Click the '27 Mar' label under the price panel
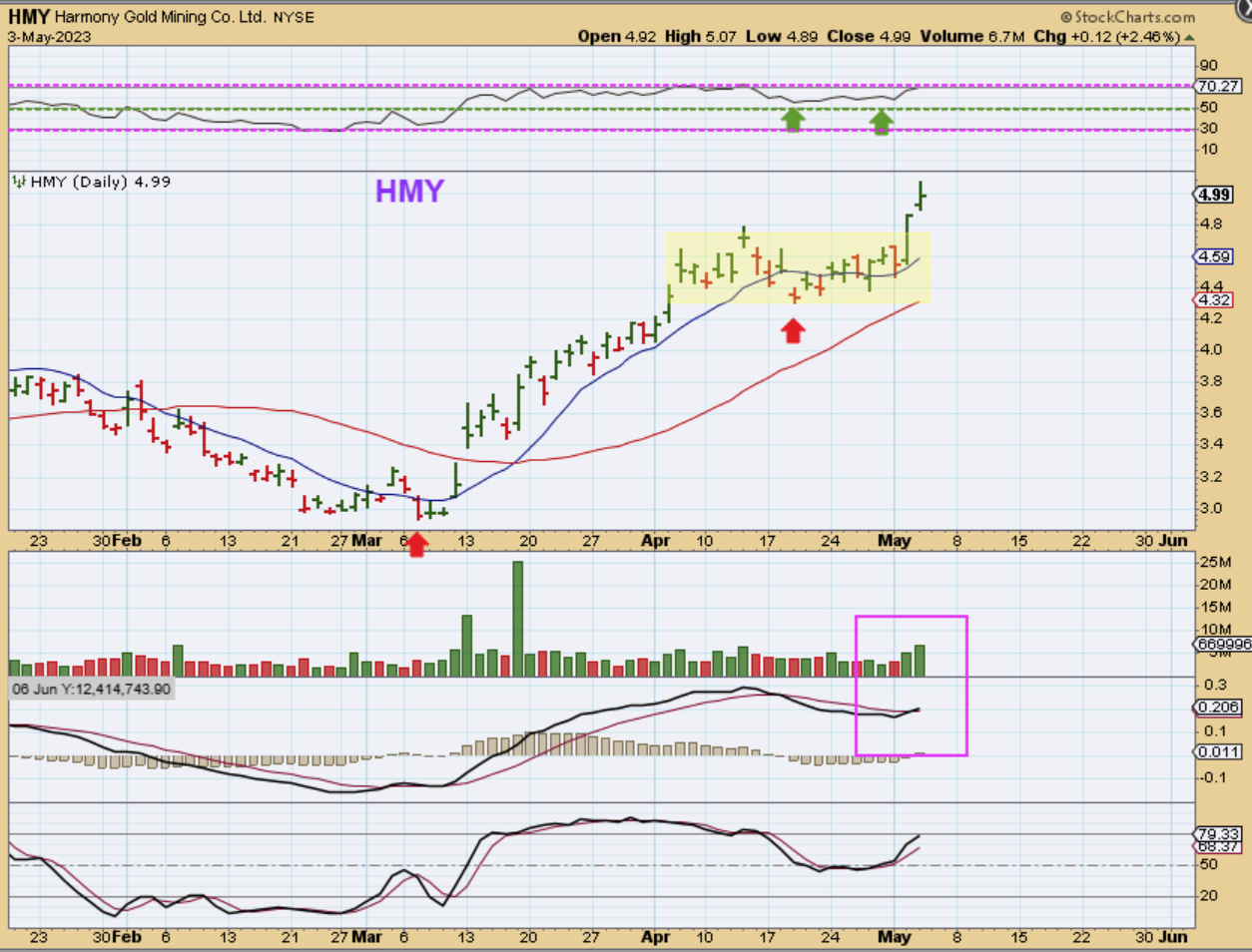Screen dimensions: 1252x952 (x=356, y=540)
